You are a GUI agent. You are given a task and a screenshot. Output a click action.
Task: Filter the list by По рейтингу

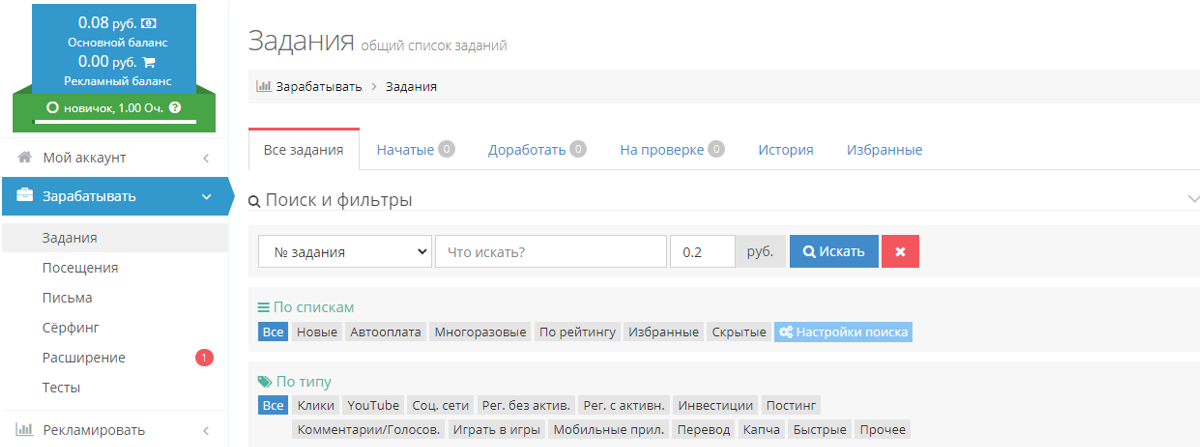577,332
